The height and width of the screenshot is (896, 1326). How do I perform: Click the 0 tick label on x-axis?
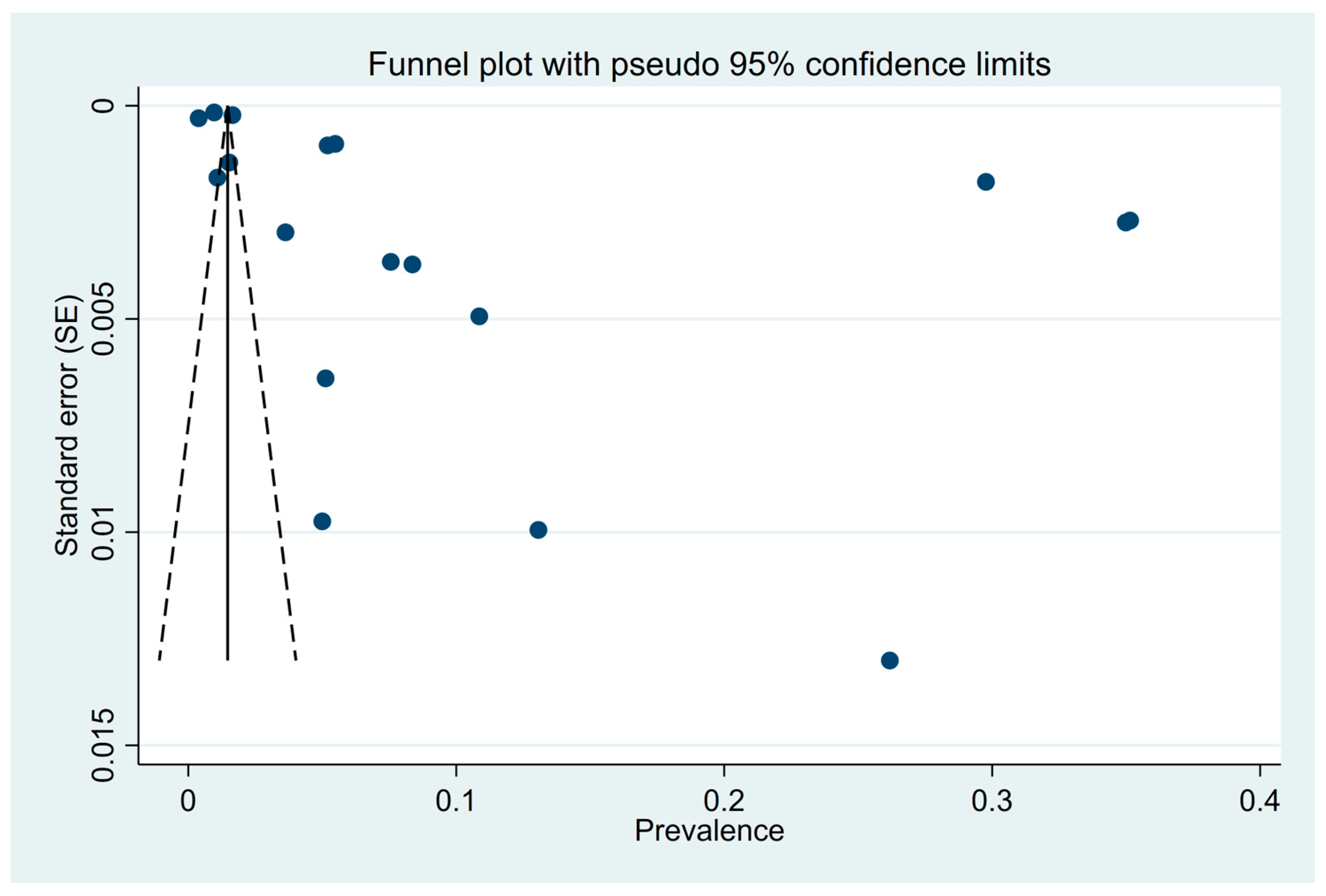point(188,801)
